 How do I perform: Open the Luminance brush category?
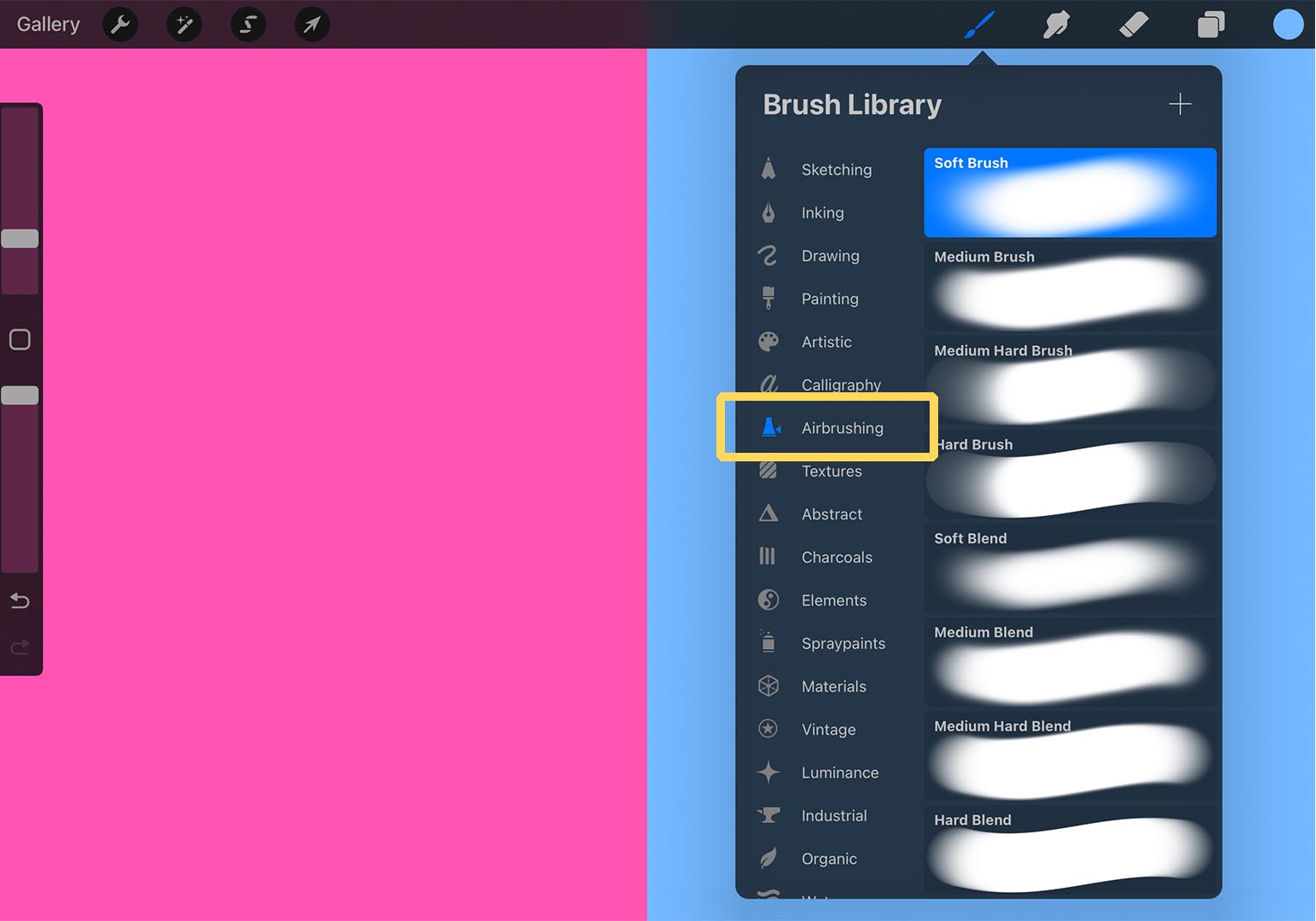[818, 773]
